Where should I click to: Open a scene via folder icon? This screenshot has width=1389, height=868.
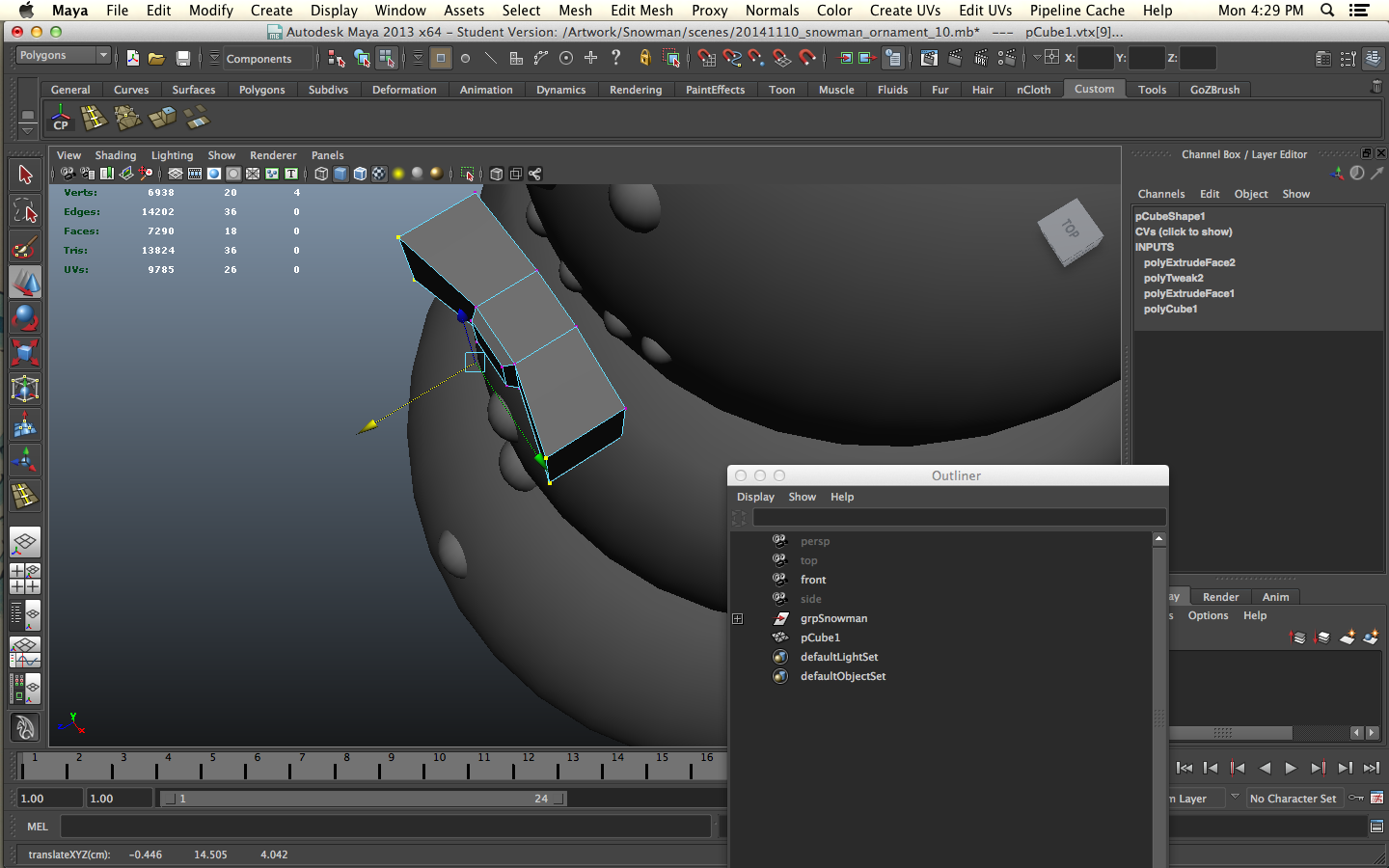(156, 58)
